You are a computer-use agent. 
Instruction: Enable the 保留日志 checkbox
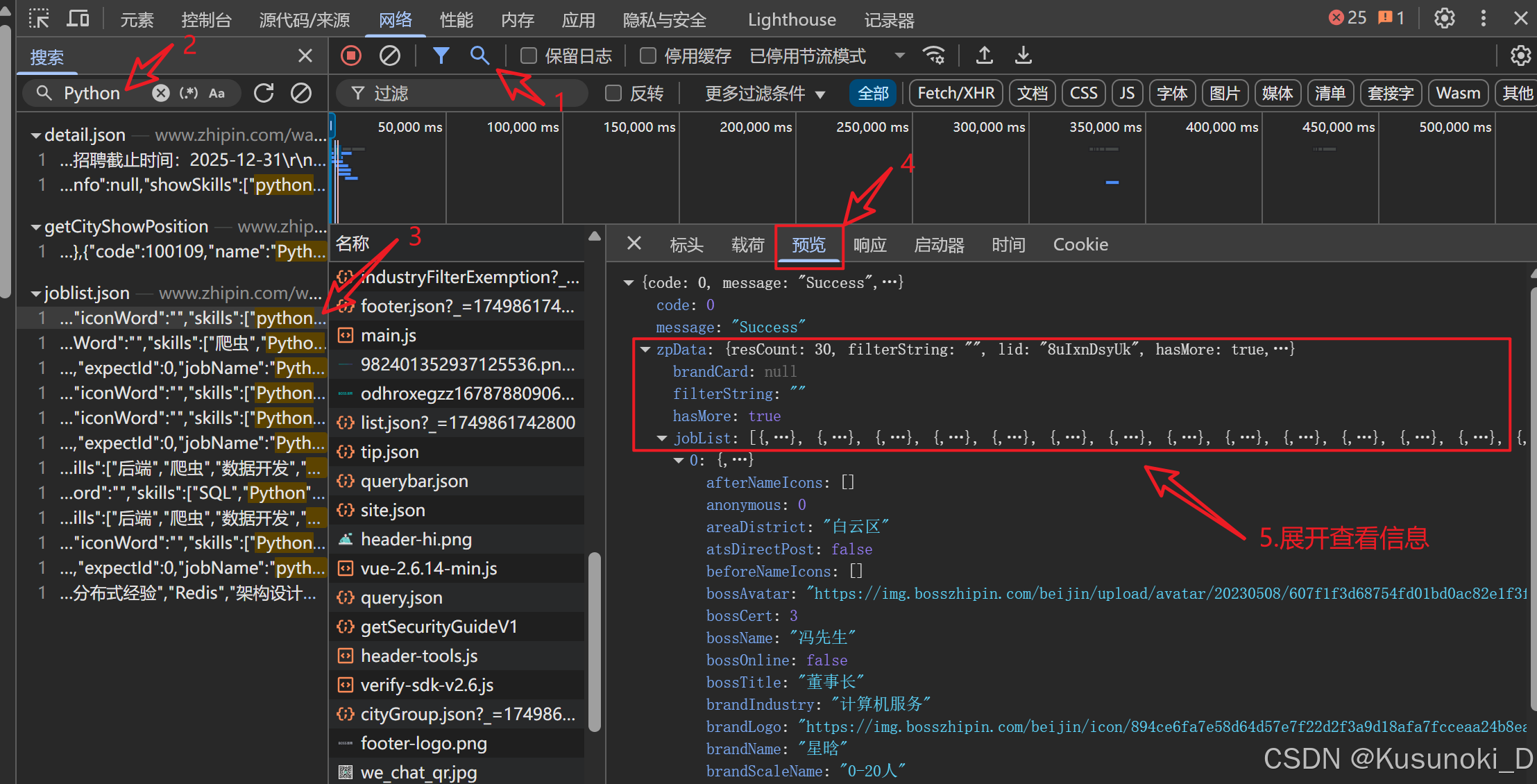pos(529,56)
